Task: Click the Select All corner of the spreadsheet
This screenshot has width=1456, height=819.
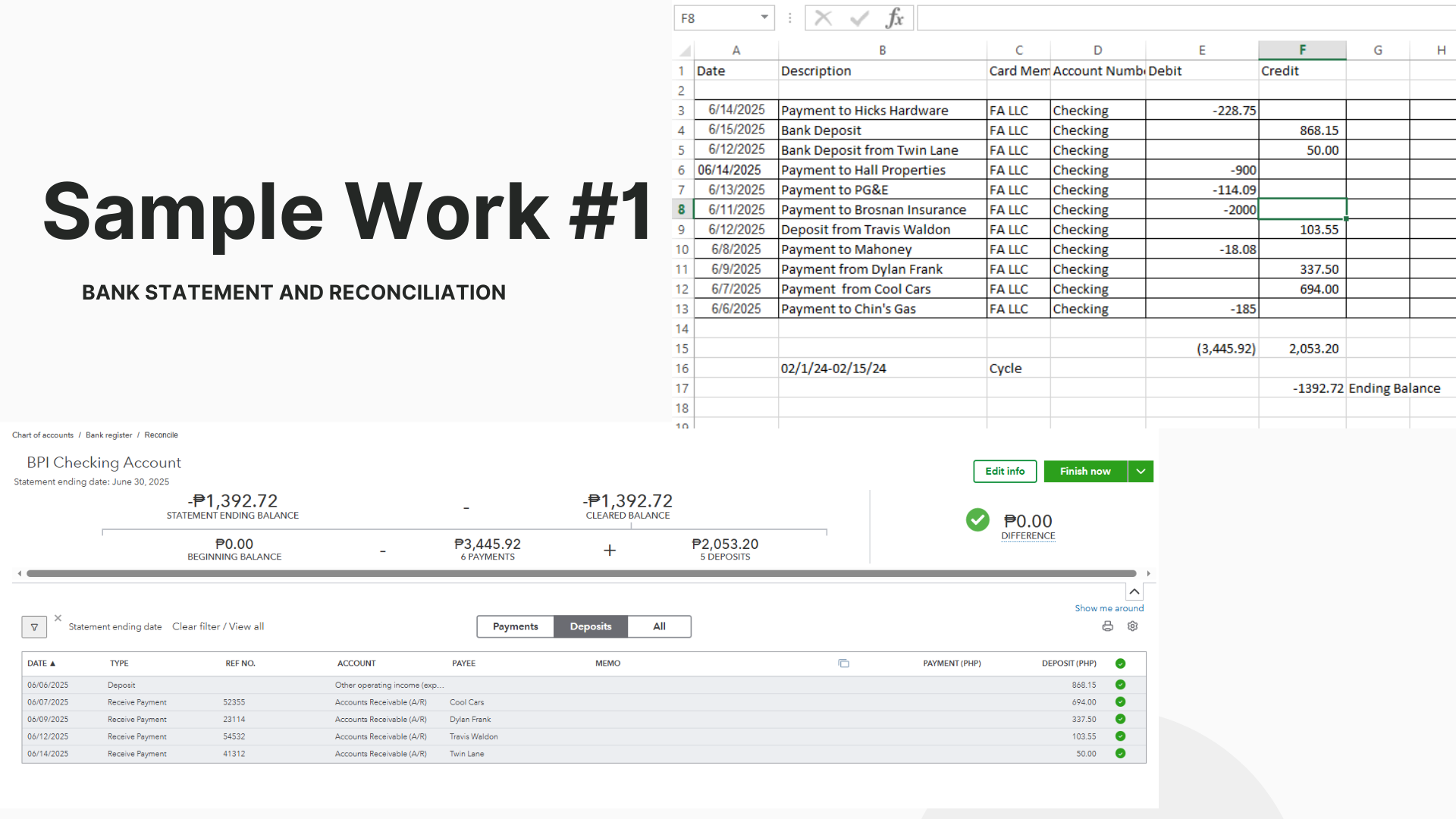Action: (x=685, y=51)
